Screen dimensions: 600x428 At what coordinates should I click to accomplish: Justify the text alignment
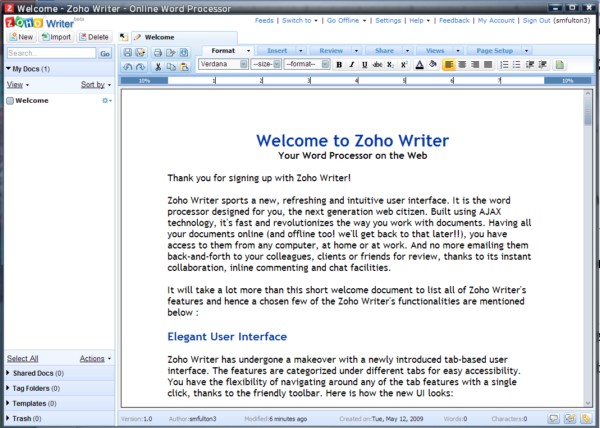pos(488,65)
